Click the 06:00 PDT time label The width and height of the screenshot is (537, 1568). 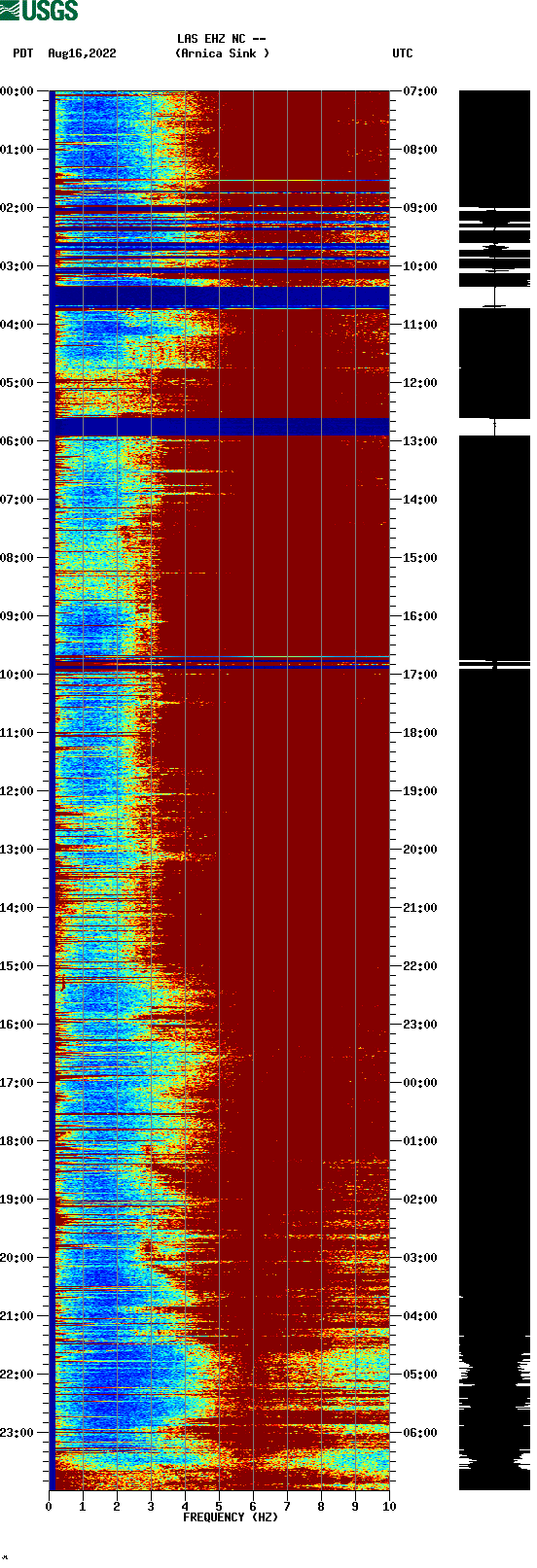tap(18, 441)
